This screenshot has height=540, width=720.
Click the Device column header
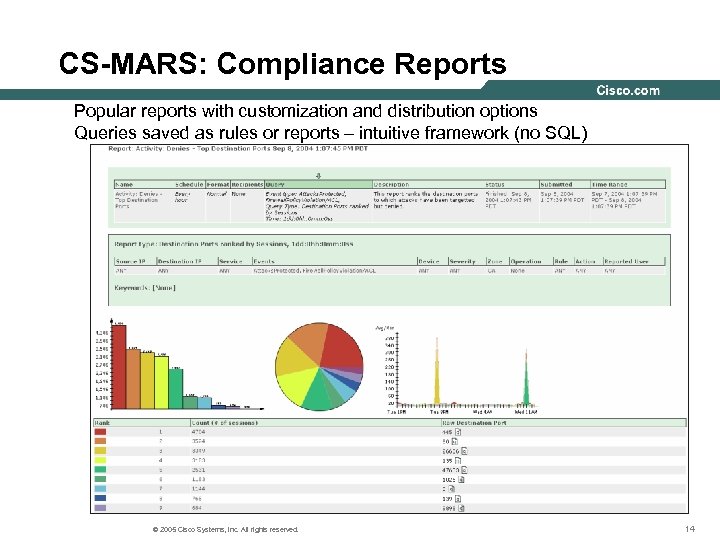pos(432,261)
